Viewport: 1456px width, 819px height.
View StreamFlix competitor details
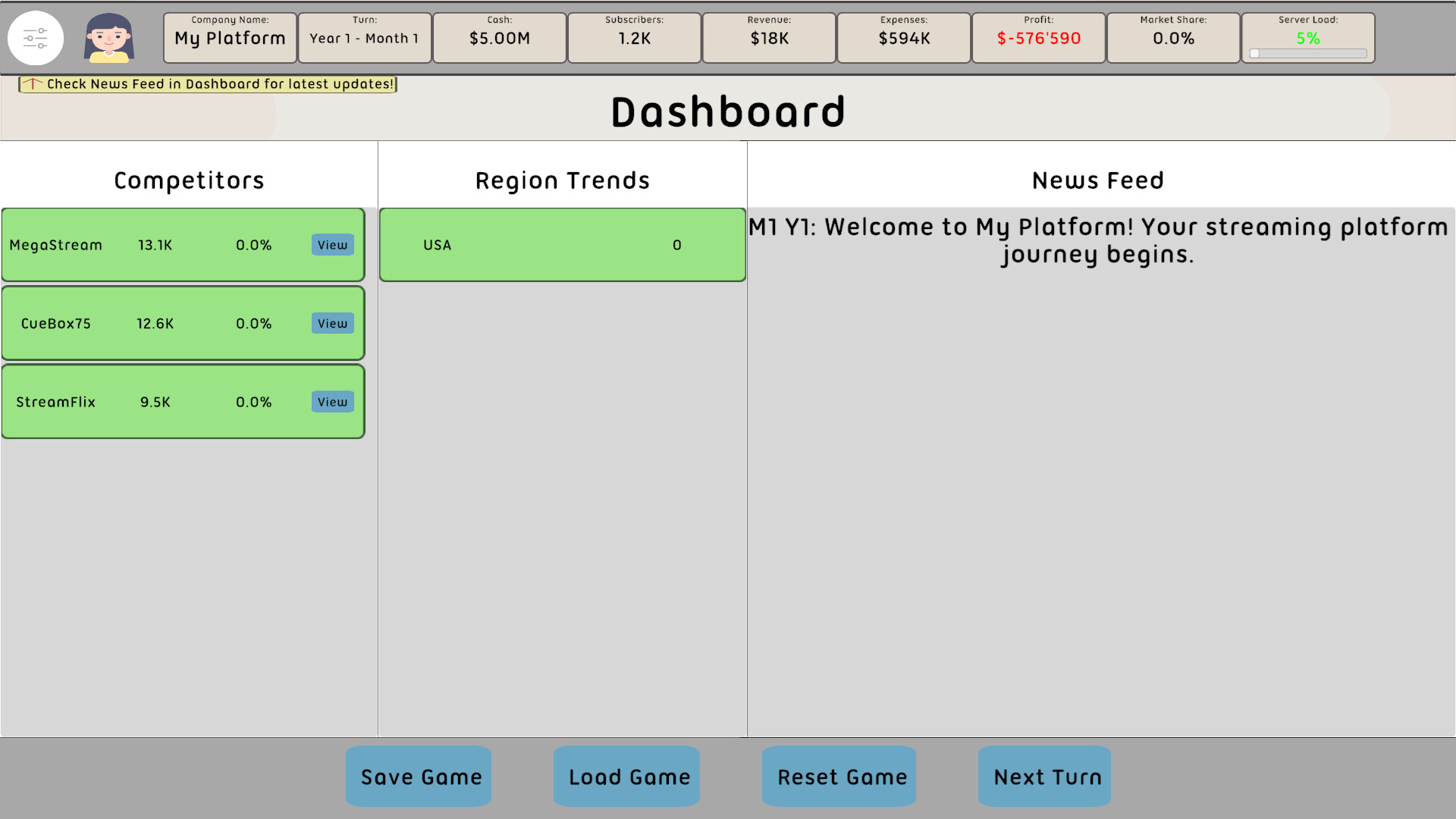[332, 402]
